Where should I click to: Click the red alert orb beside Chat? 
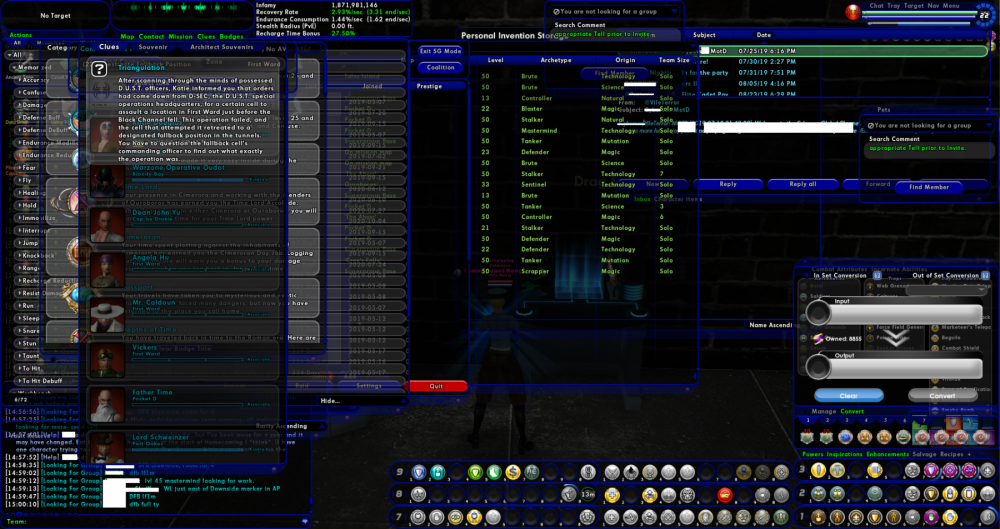(853, 11)
